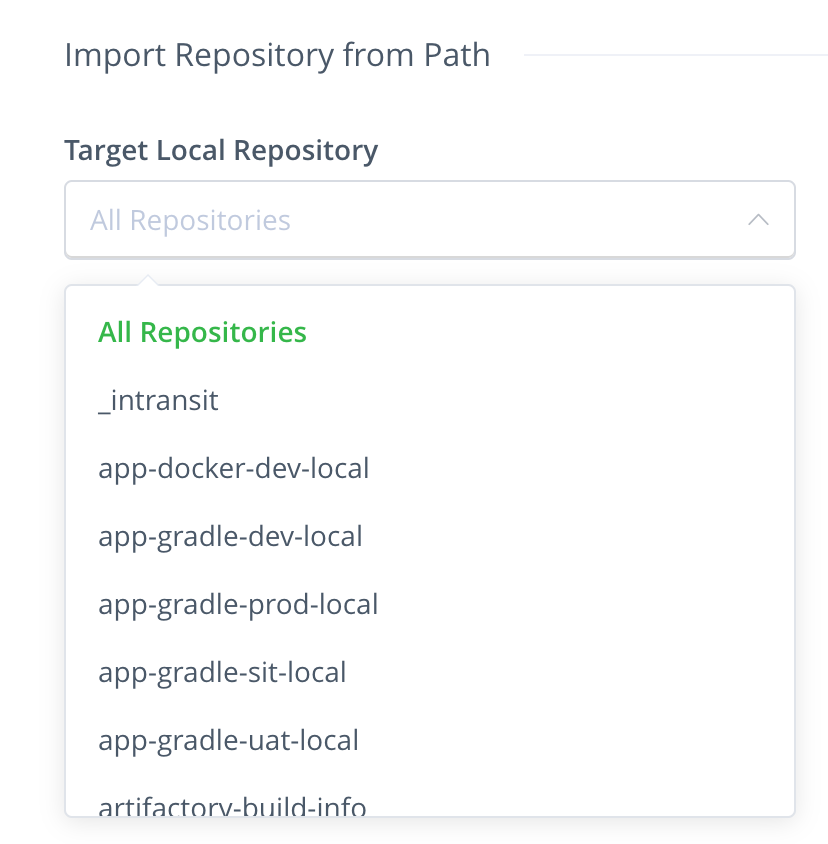Click the Target Local Repository label
The width and height of the screenshot is (828, 844).
pyautogui.click(x=221, y=150)
